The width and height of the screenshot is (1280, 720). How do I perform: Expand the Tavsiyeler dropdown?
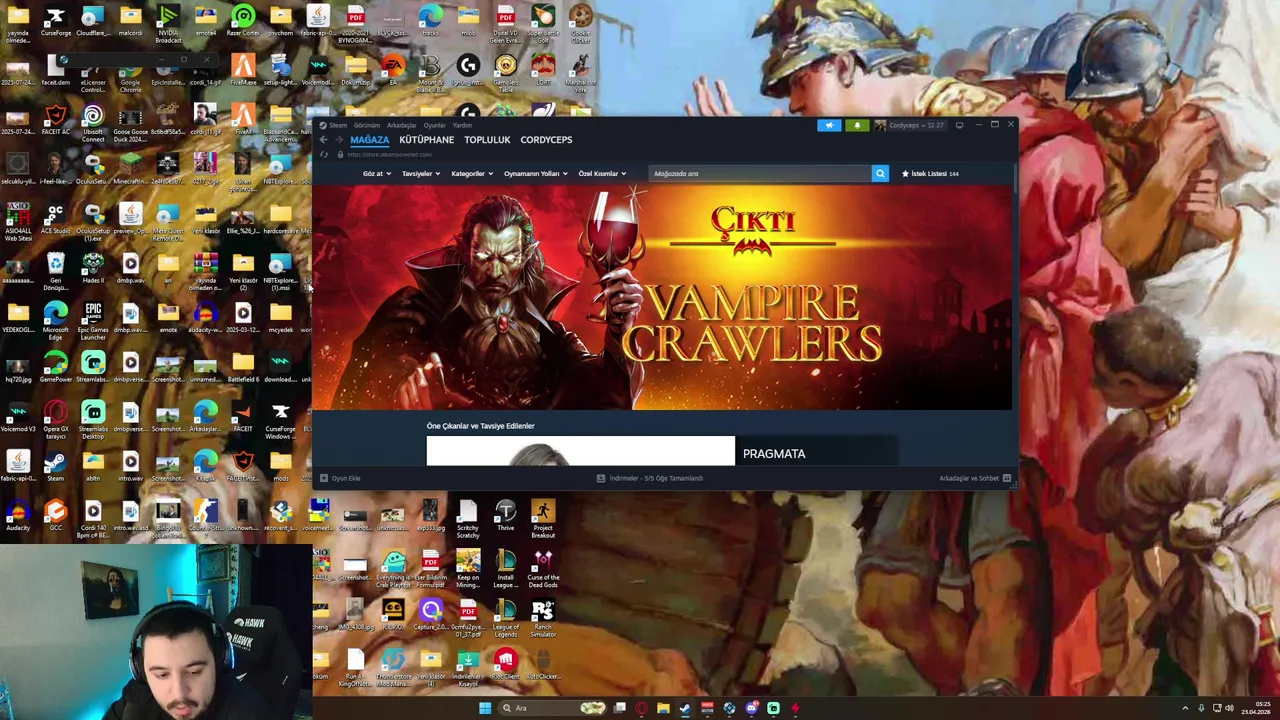point(420,174)
